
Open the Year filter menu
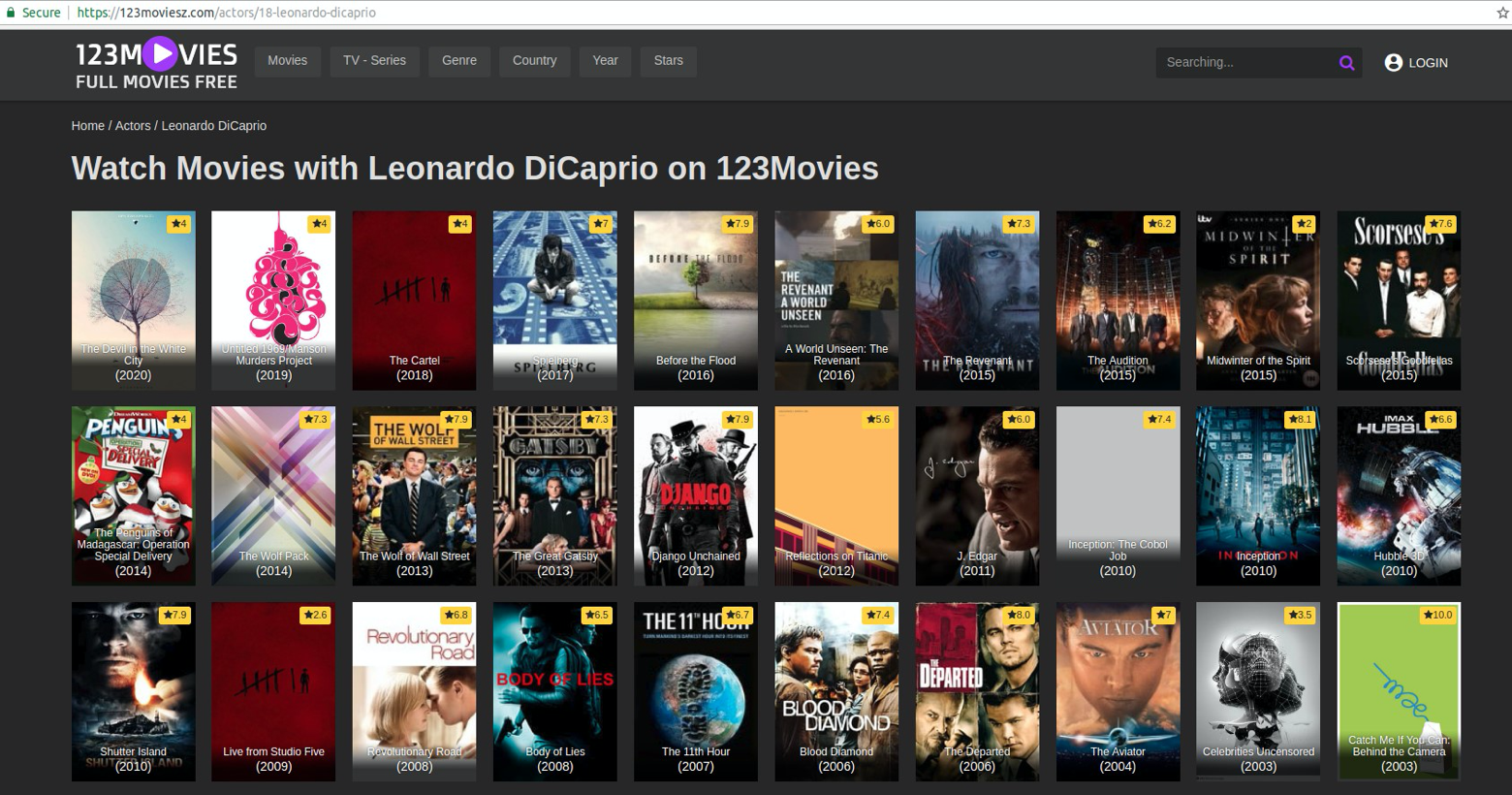coord(605,61)
